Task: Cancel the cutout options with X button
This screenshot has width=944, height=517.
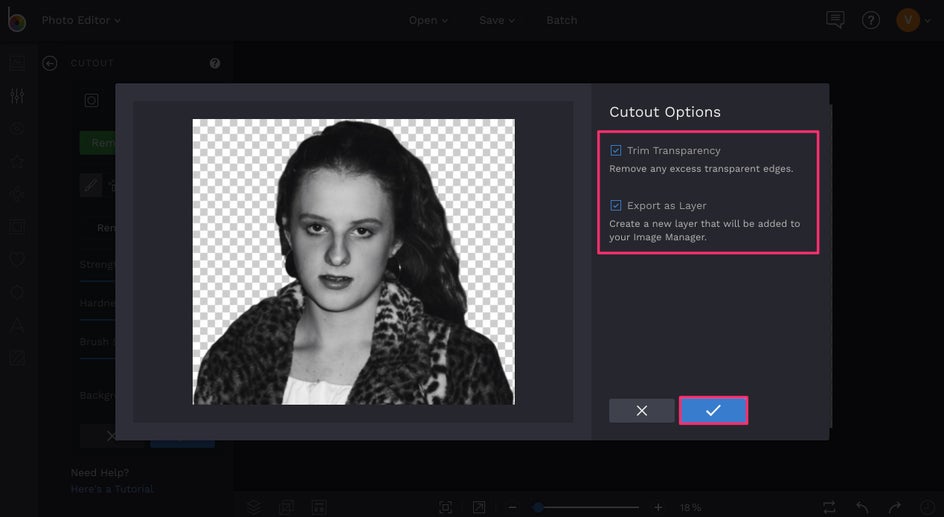Action: point(641,410)
